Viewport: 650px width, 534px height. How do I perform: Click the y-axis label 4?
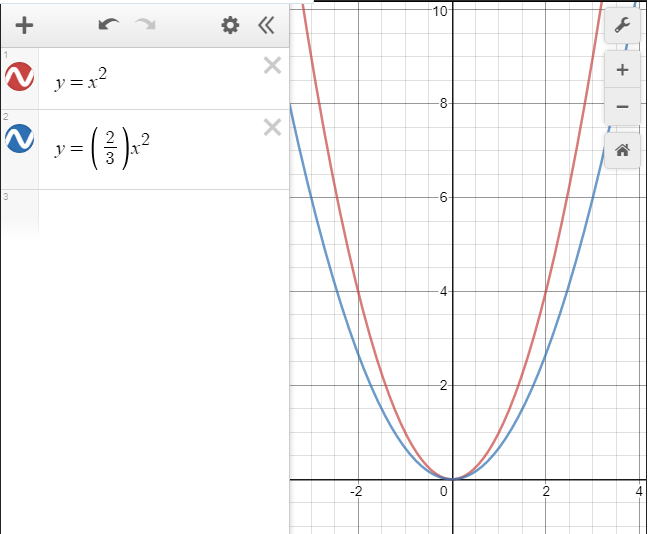pyautogui.click(x=444, y=291)
